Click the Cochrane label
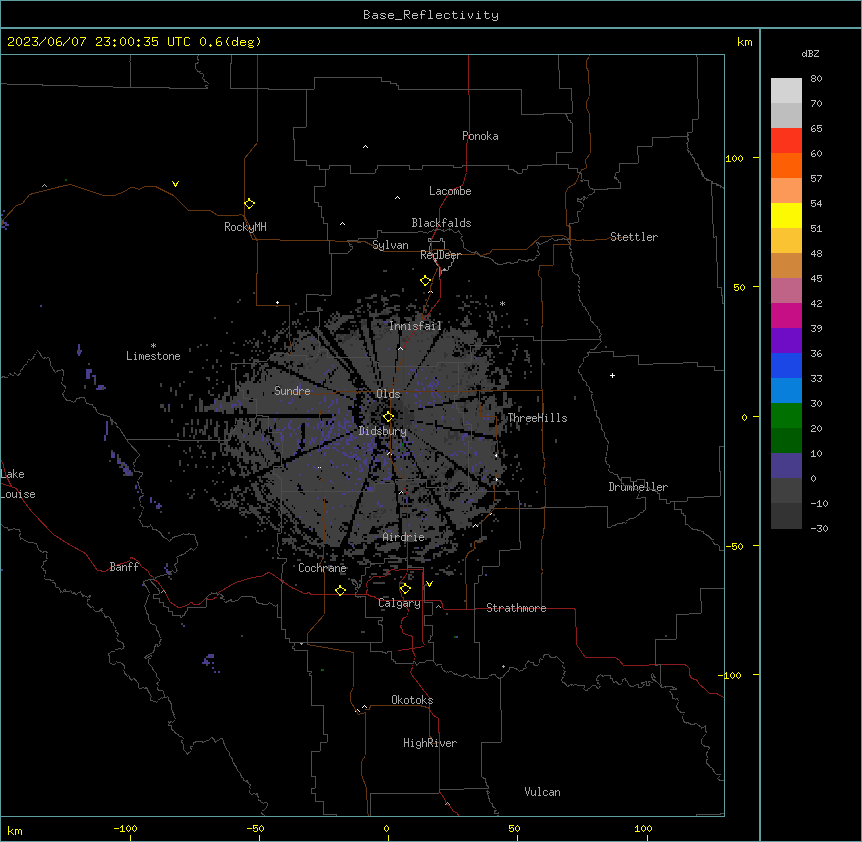The height and width of the screenshot is (842, 862). coord(322,568)
